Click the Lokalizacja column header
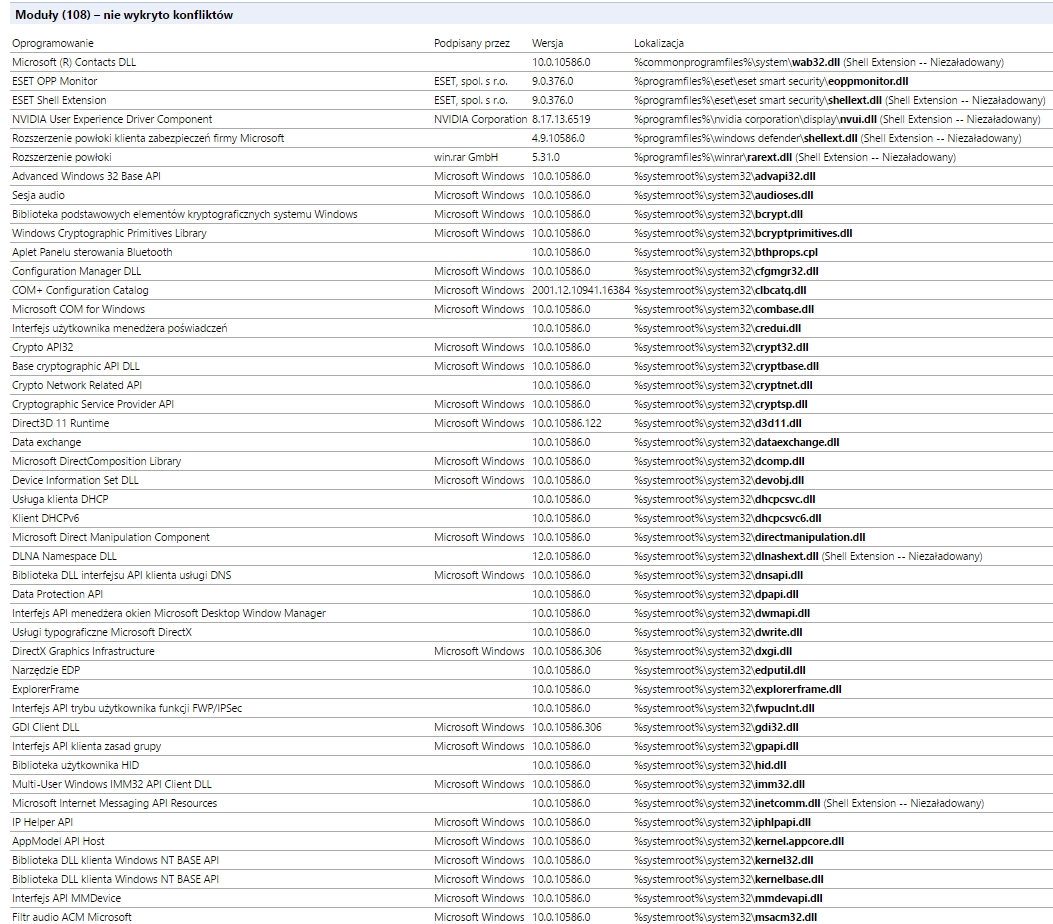The width and height of the screenshot is (1053, 924). (x=659, y=43)
